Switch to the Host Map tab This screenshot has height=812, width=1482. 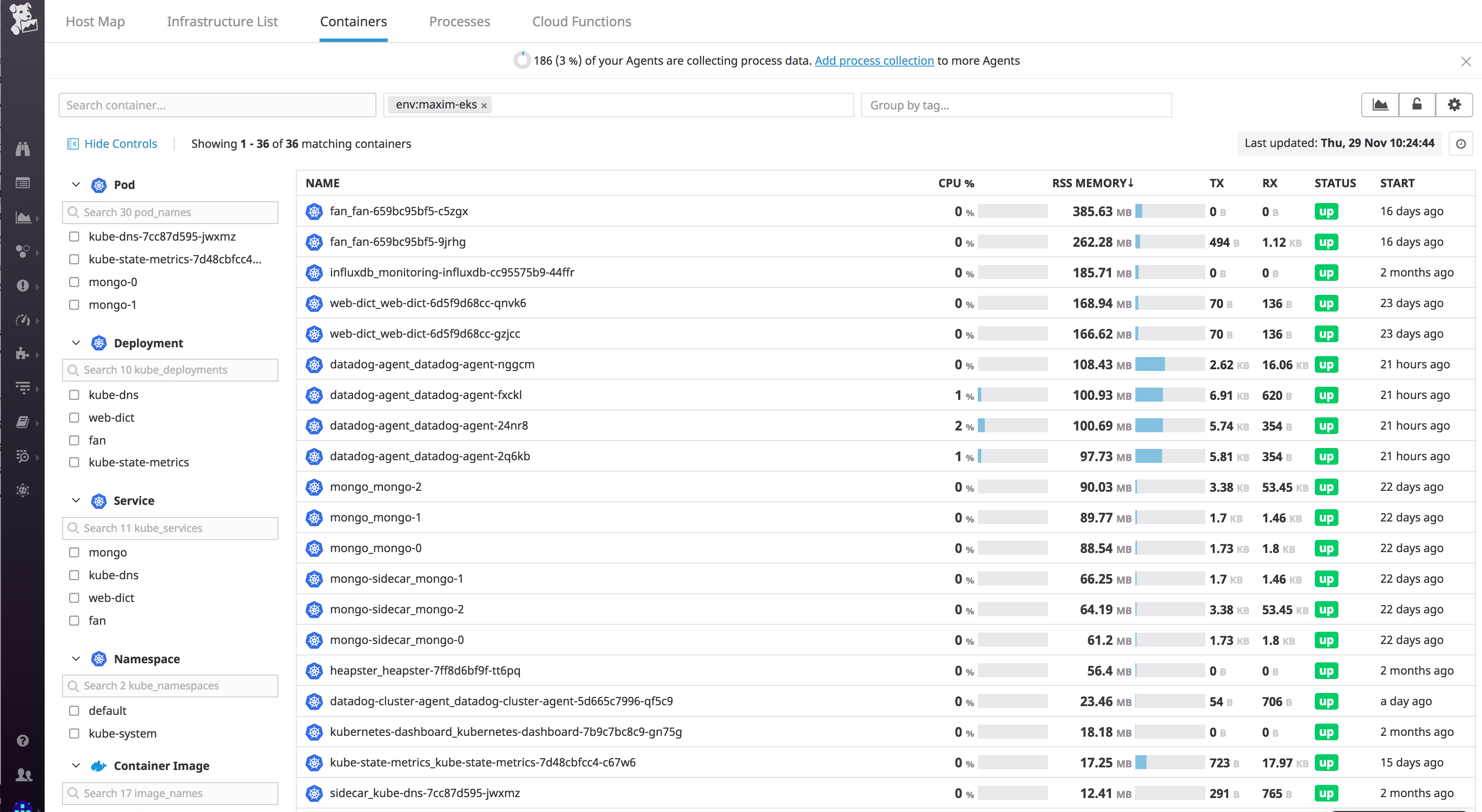95,21
